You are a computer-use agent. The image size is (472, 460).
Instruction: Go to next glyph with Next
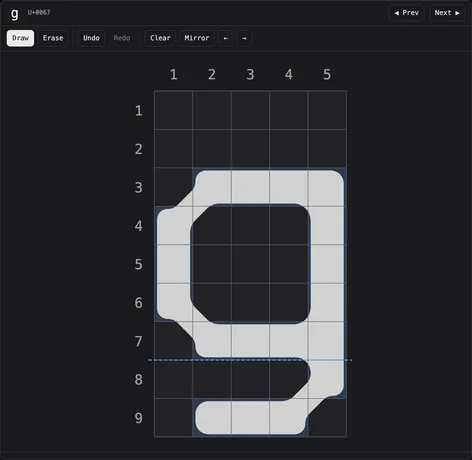pos(447,13)
